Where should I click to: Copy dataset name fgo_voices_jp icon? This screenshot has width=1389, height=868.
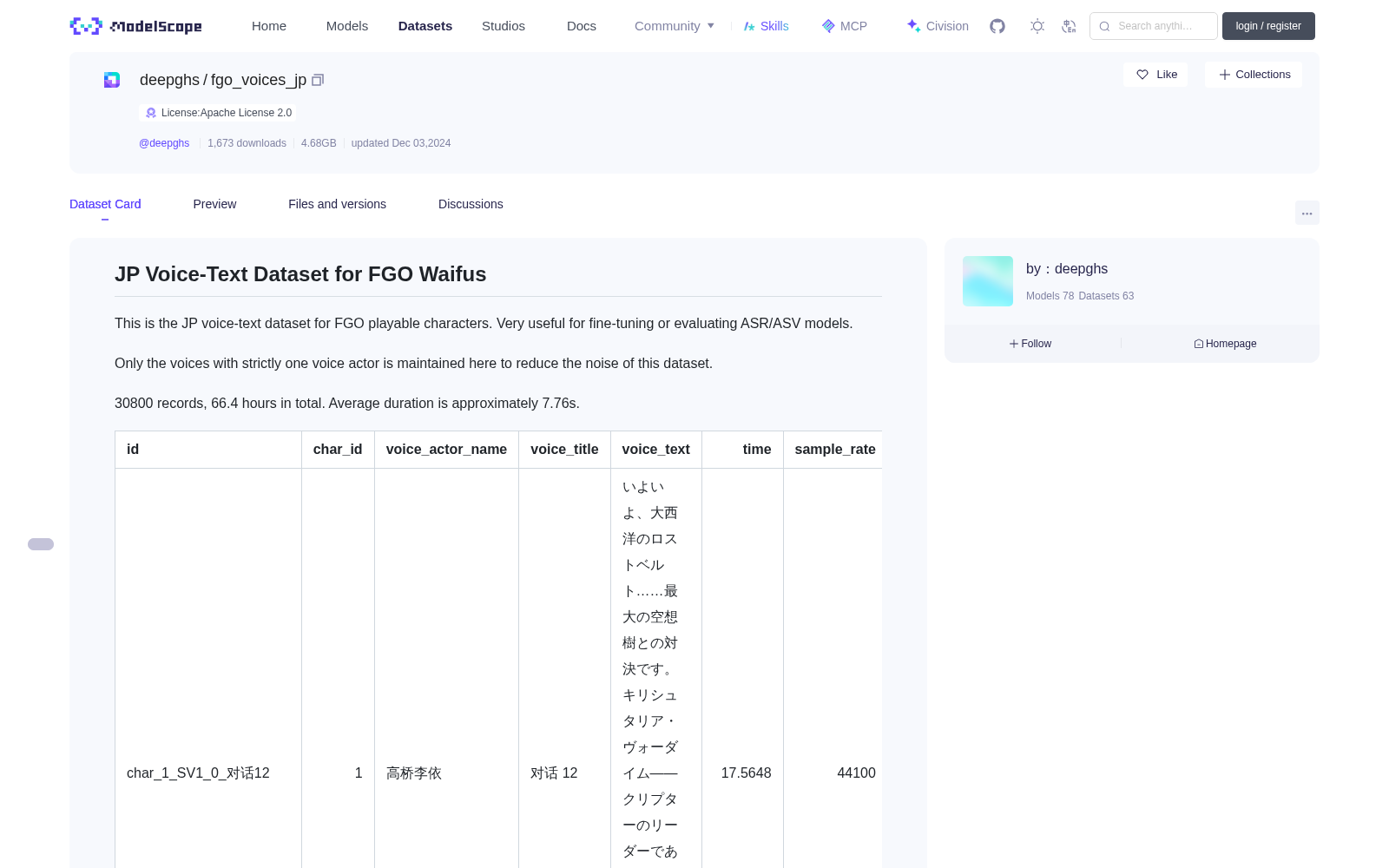[318, 80]
